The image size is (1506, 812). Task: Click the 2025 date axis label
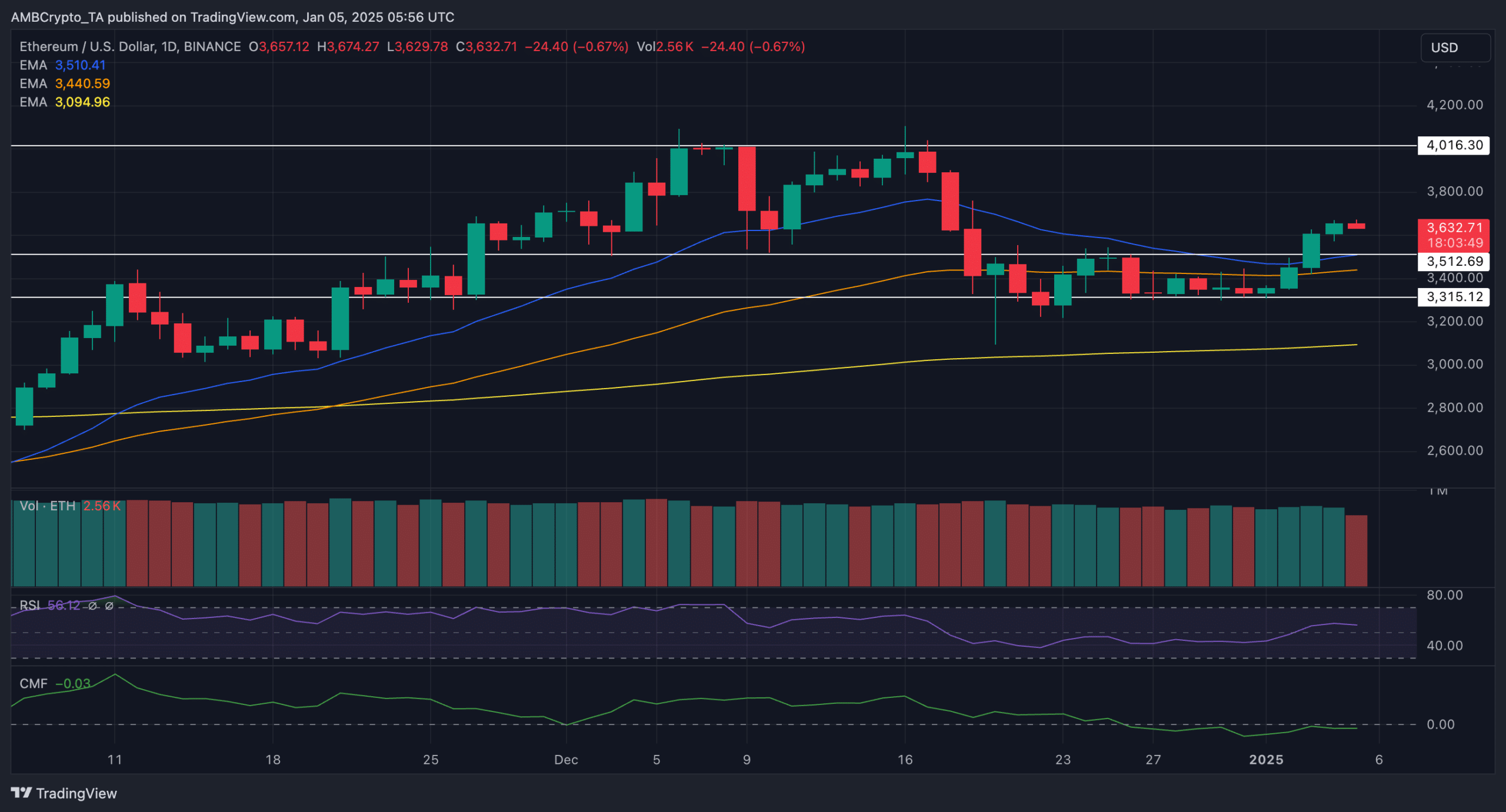(1266, 760)
